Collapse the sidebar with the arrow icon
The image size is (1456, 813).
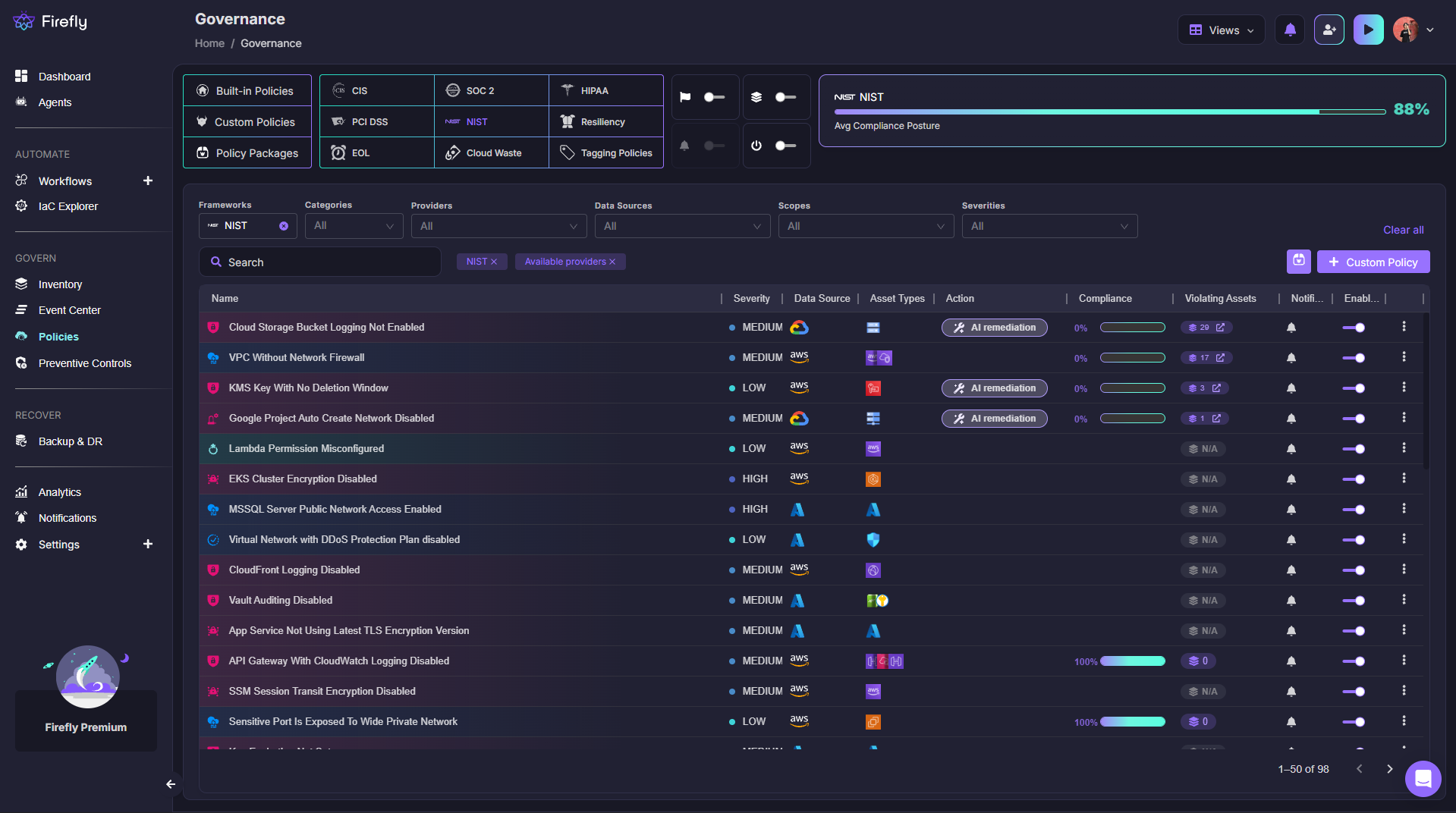click(x=171, y=784)
